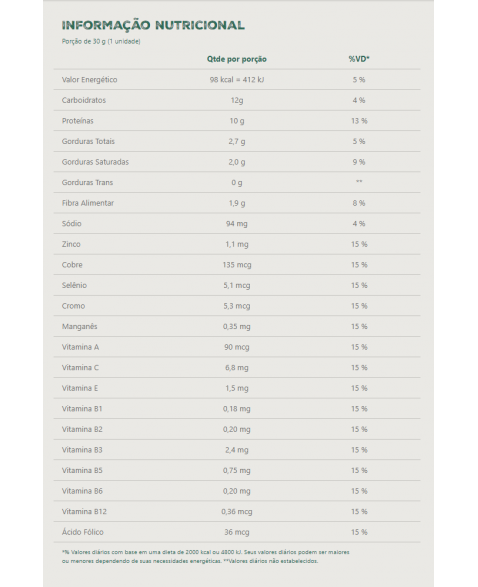The width and height of the screenshot is (478, 587).
Task: Select the Vitamina B12 row label
Action: pyautogui.click(x=84, y=511)
